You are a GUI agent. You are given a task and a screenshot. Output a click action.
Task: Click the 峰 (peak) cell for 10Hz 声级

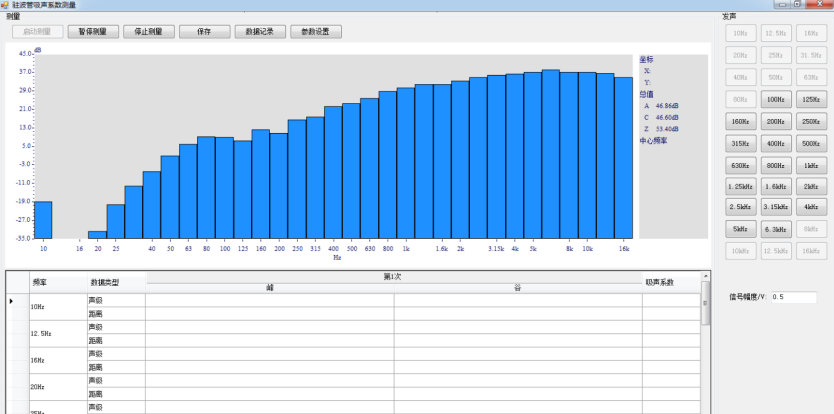pyautogui.click(x=269, y=300)
